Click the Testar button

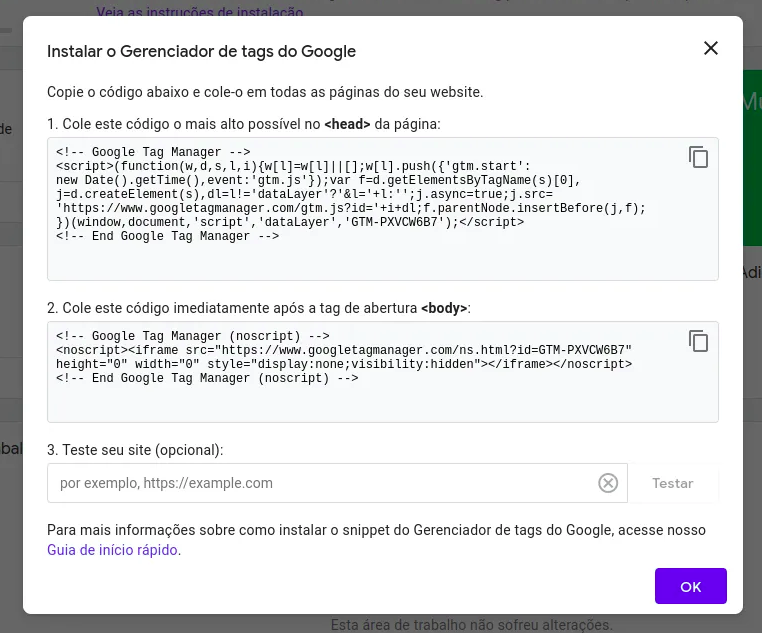pos(672,483)
